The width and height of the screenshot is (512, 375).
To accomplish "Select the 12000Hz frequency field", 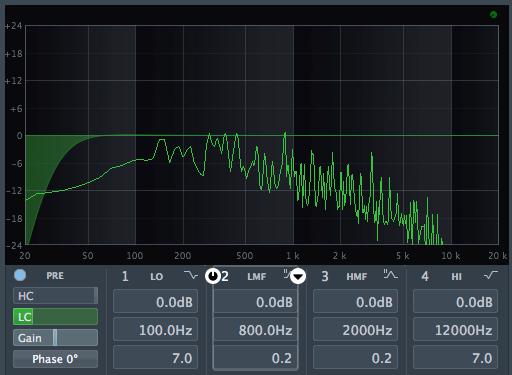I will [456, 330].
